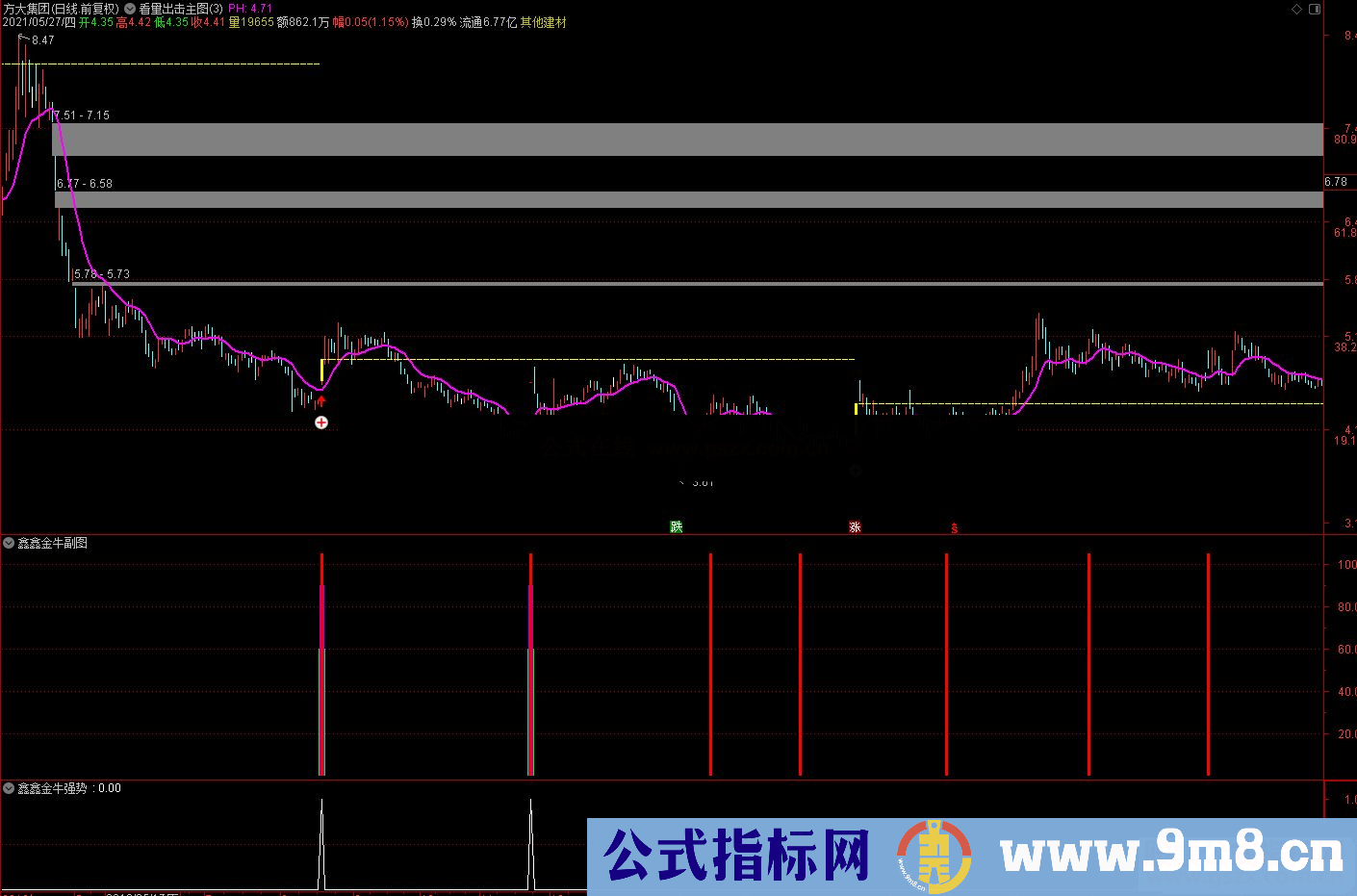Click the divider between main chart and sub-chart
Image resolution: width=1357 pixels, height=896 pixels.
pyautogui.click(x=674, y=534)
